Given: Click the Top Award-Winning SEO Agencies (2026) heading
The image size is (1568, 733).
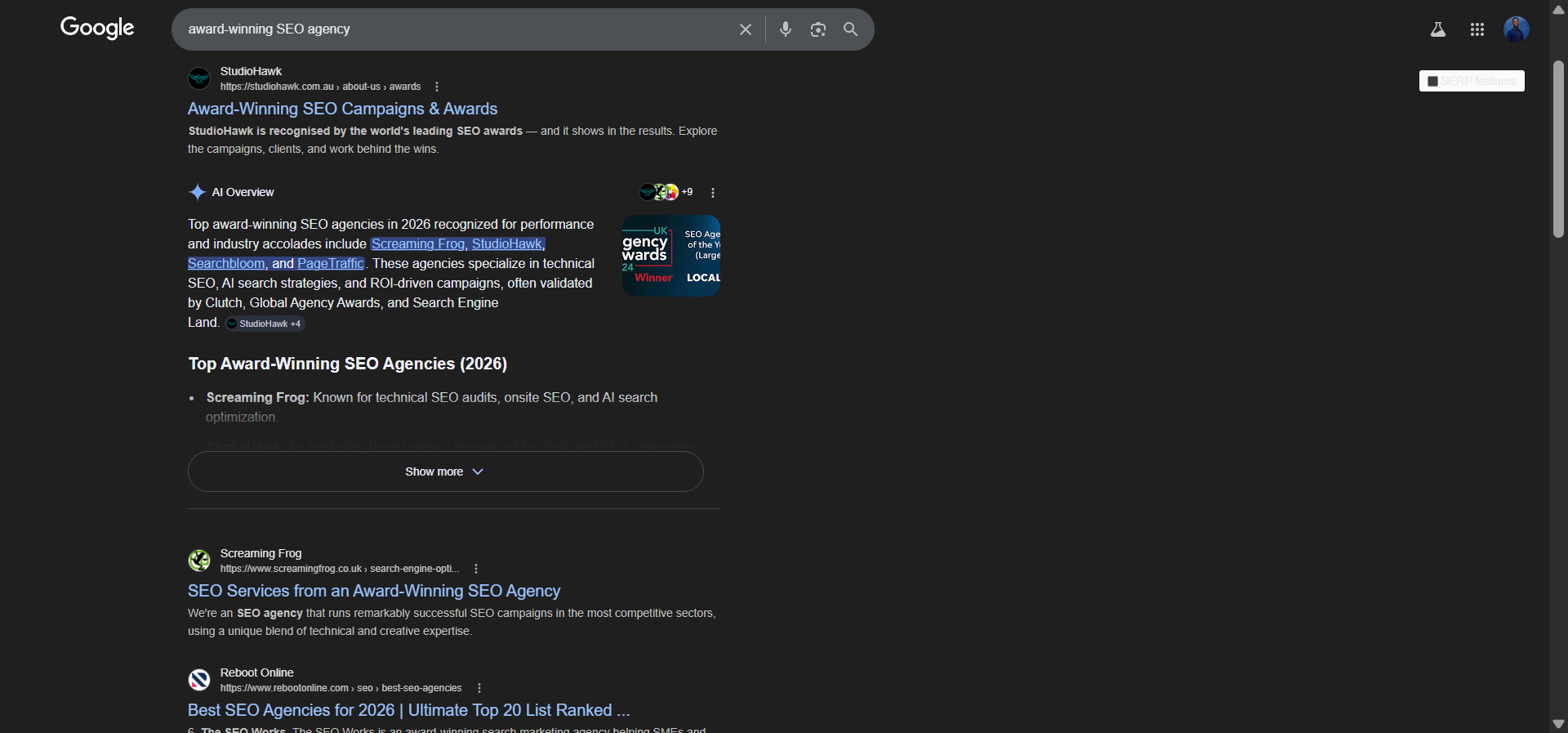Looking at the screenshot, I should point(348,364).
